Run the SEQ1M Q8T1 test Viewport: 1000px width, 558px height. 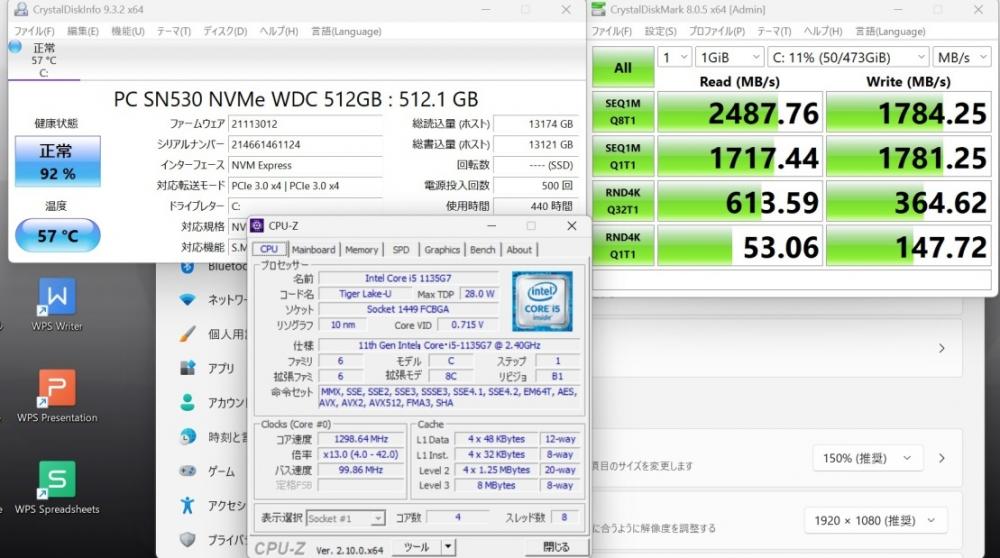623,112
